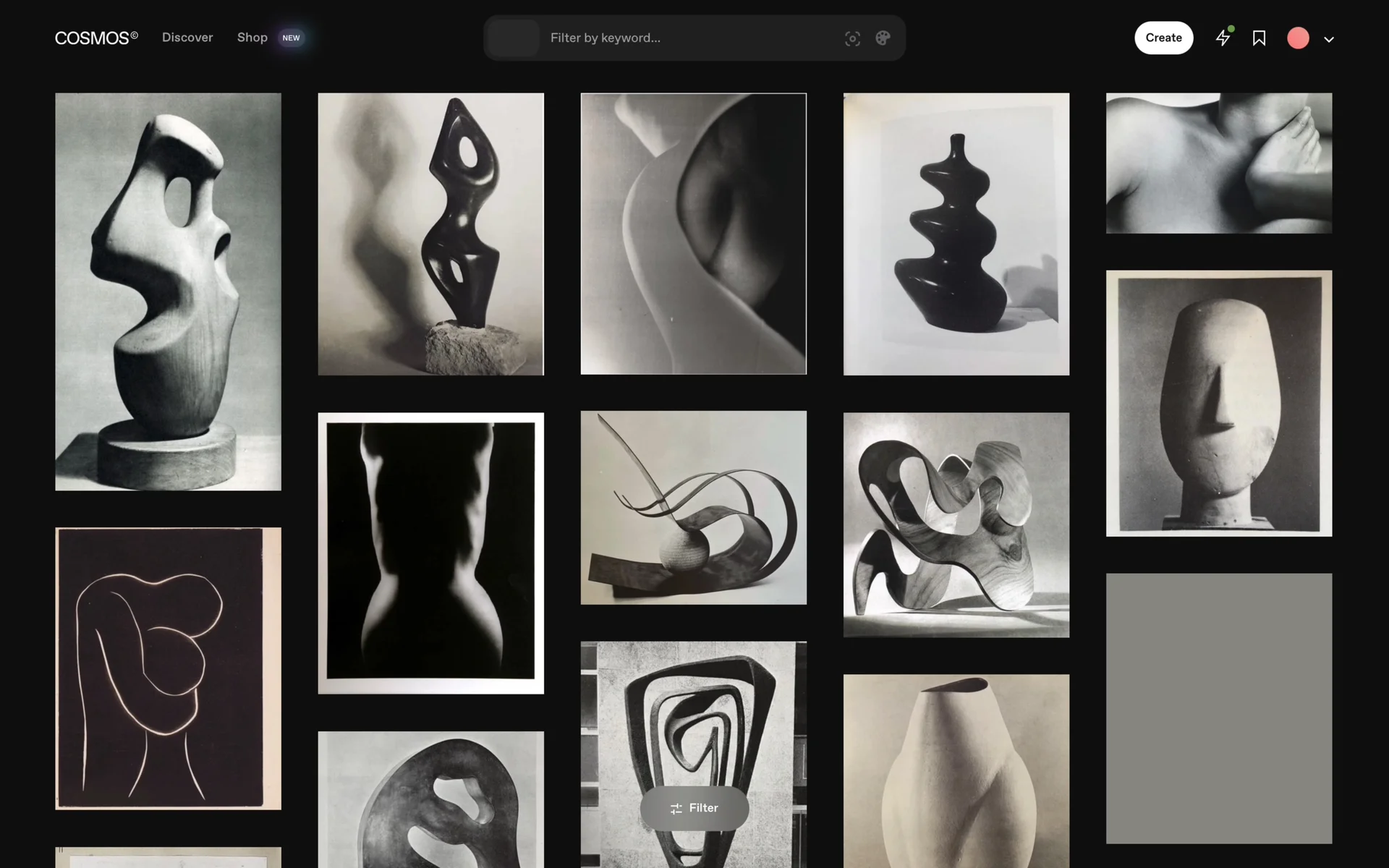Screen dimensions: 1389x868
Task: Open the white line drawing artwork
Action: pyautogui.click(x=168, y=668)
